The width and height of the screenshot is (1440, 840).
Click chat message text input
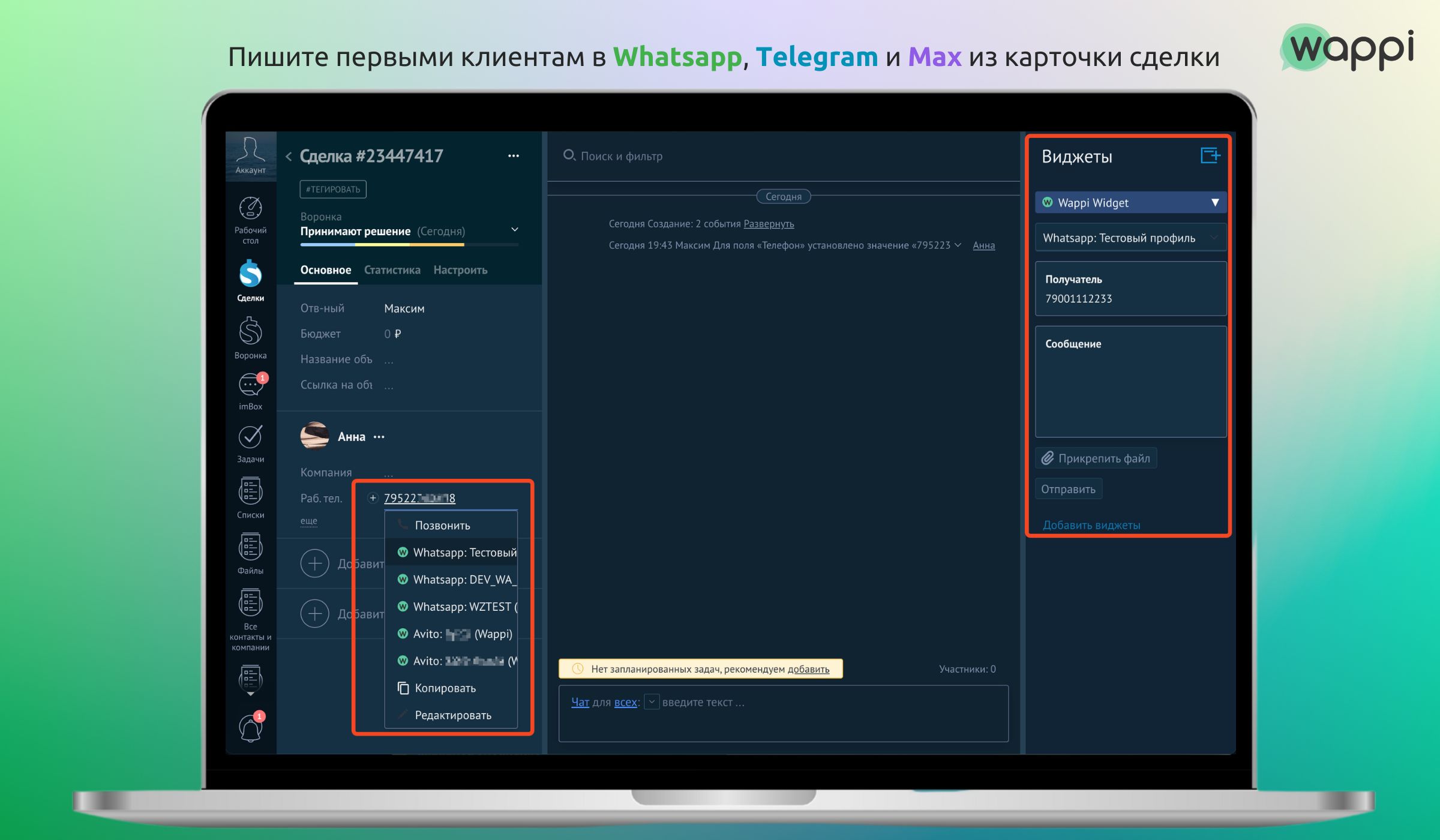tap(783, 713)
